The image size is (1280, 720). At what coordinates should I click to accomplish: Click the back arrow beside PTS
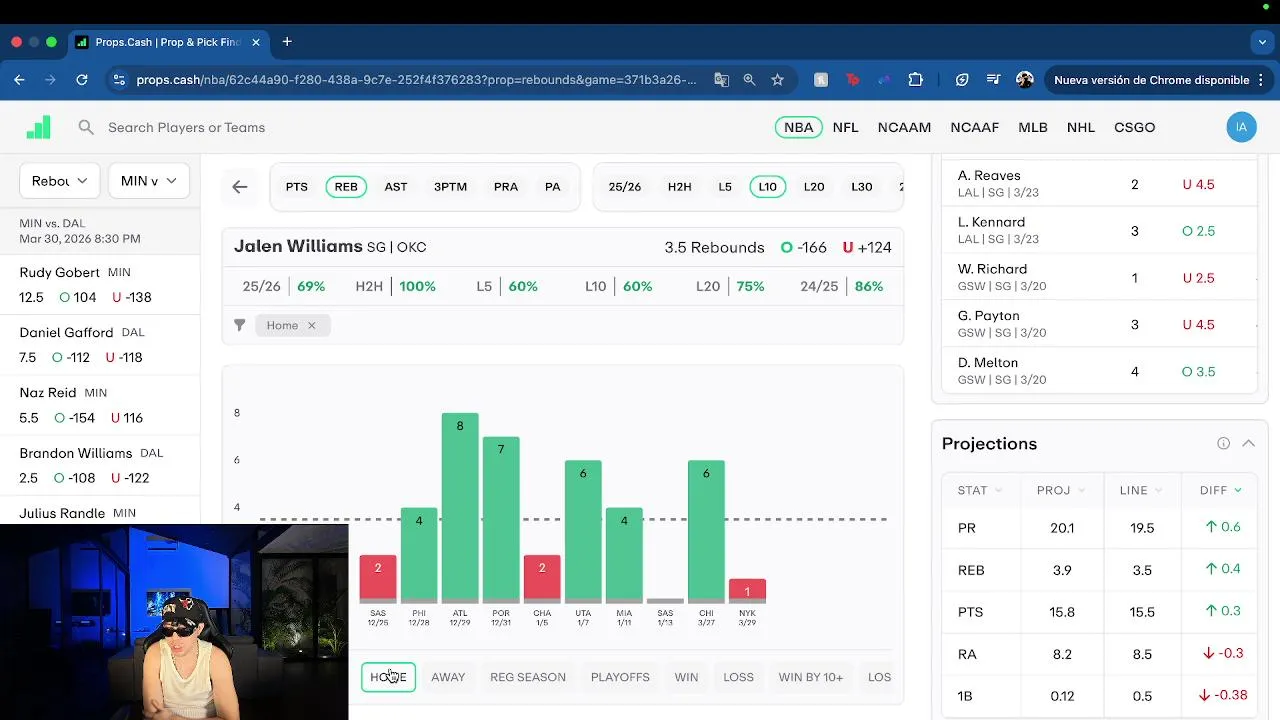(x=240, y=187)
